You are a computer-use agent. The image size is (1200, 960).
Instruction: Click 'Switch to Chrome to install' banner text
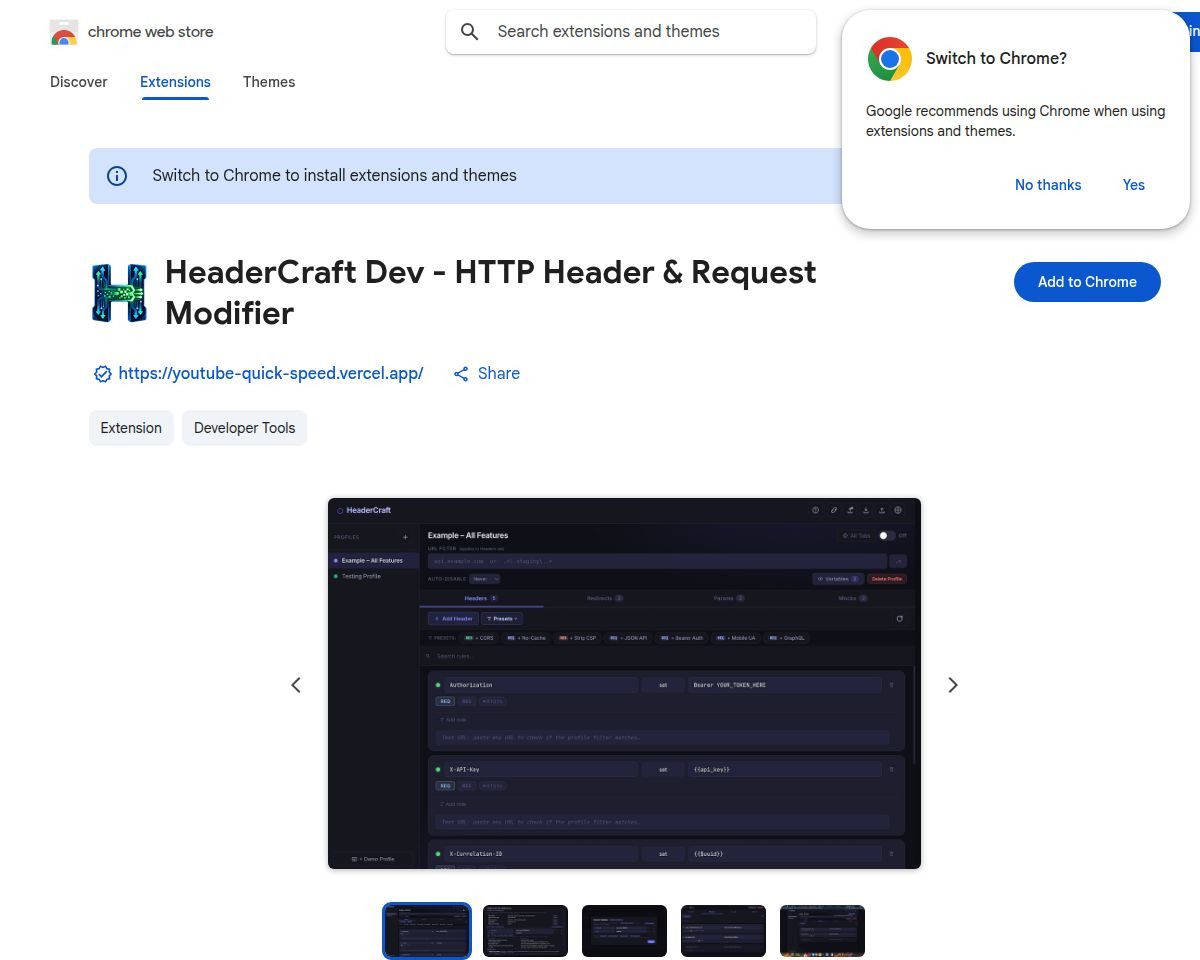click(x=334, y=176)
